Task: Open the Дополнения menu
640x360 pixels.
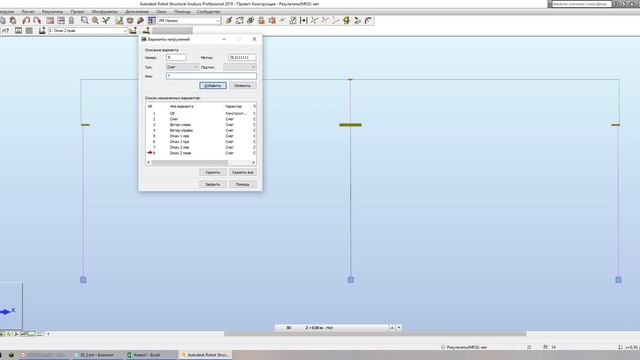Action: click(x=137, y=12)
